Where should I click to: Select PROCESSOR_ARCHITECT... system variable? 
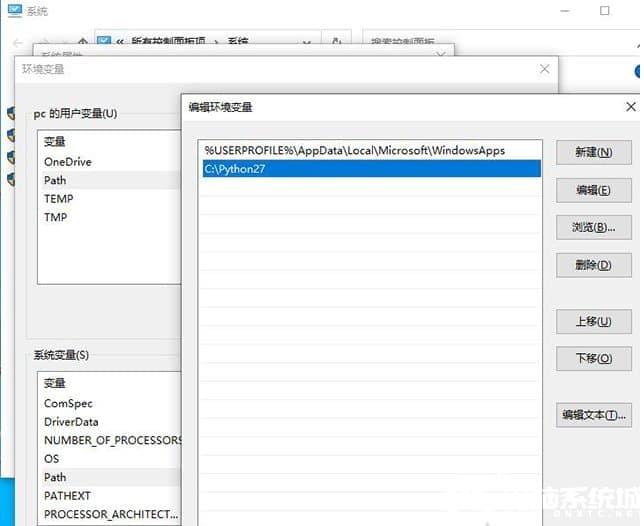pyautogui.click(x=111, y=514)
